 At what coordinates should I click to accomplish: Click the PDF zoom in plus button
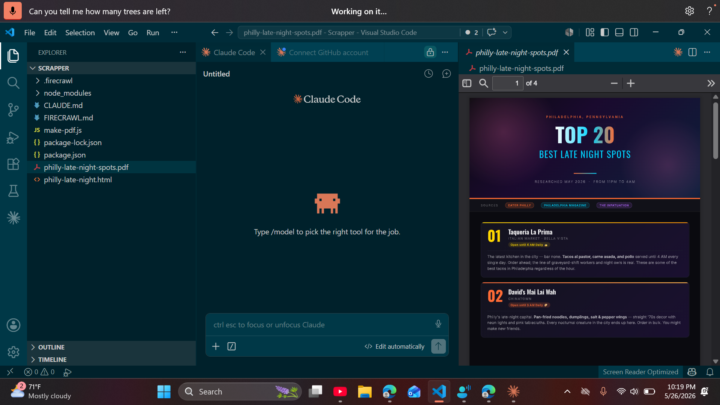point(630,83)
